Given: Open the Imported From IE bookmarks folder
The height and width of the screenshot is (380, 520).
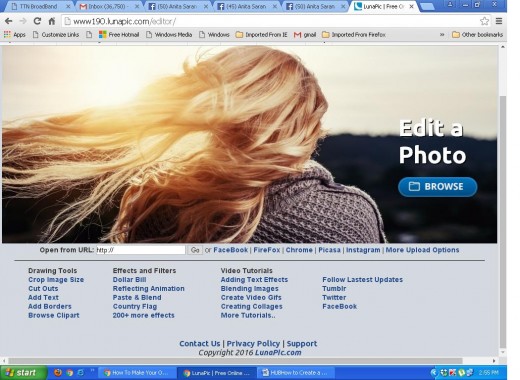Looking at the screenshot, I should 261,35.
